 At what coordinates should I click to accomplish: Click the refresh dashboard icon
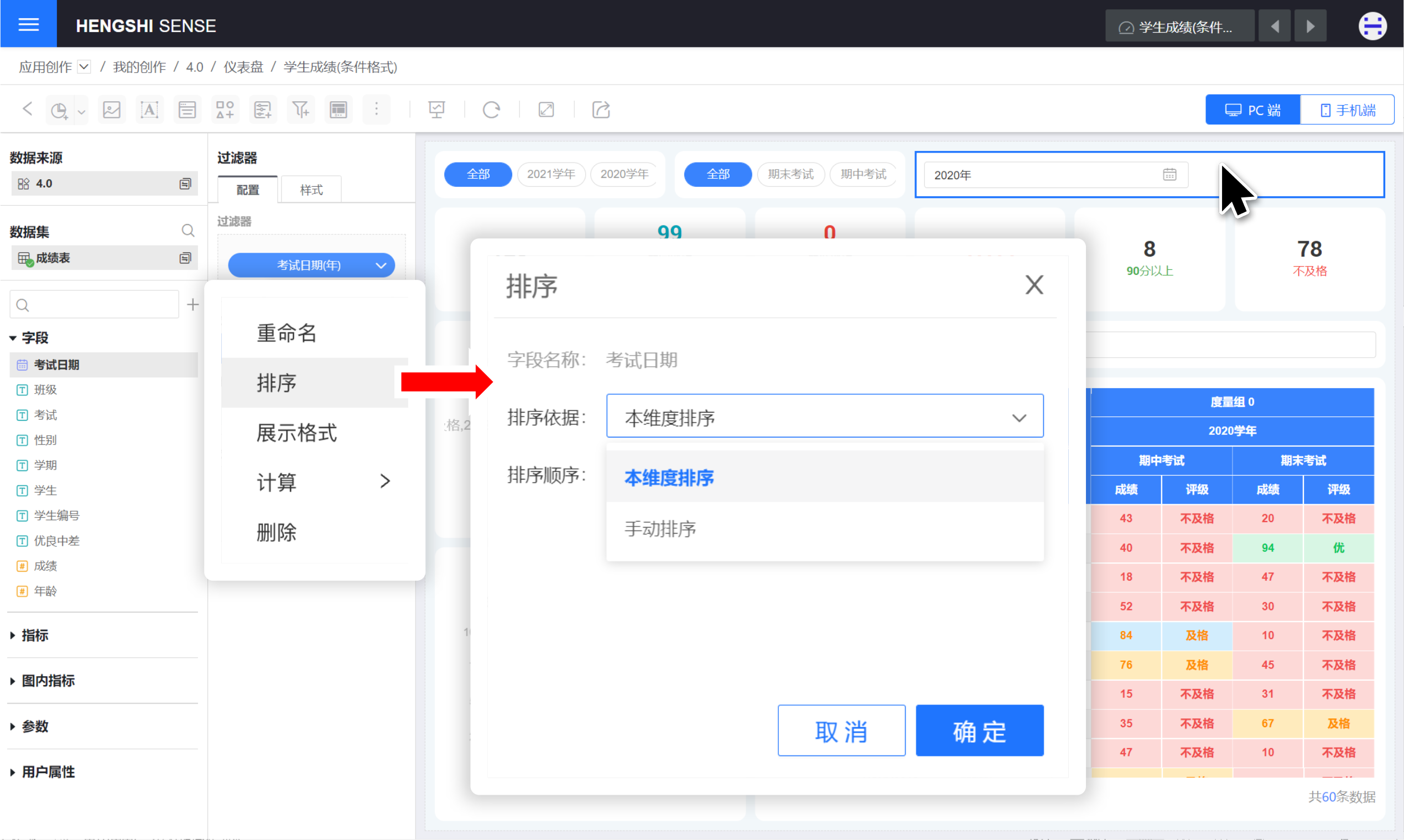491,110
